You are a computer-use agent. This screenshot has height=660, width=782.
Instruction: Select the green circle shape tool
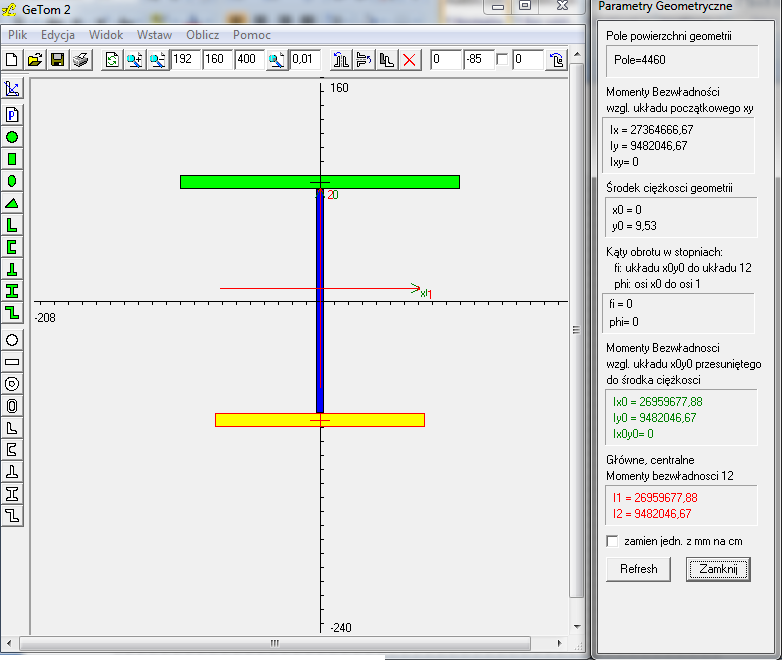12,137
